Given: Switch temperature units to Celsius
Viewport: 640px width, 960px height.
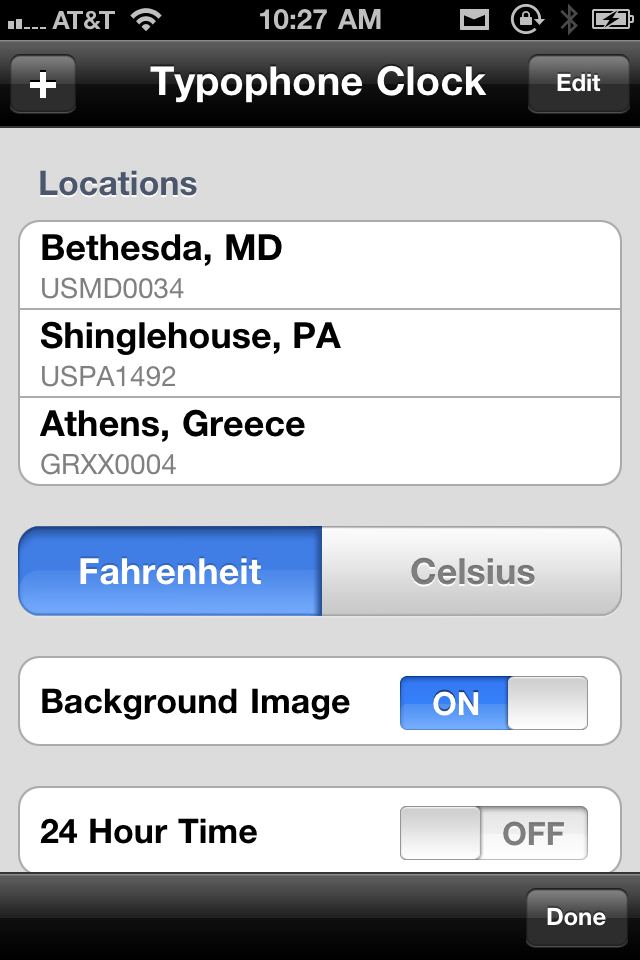Looking at the screenshot, I should tap(472, 571).
